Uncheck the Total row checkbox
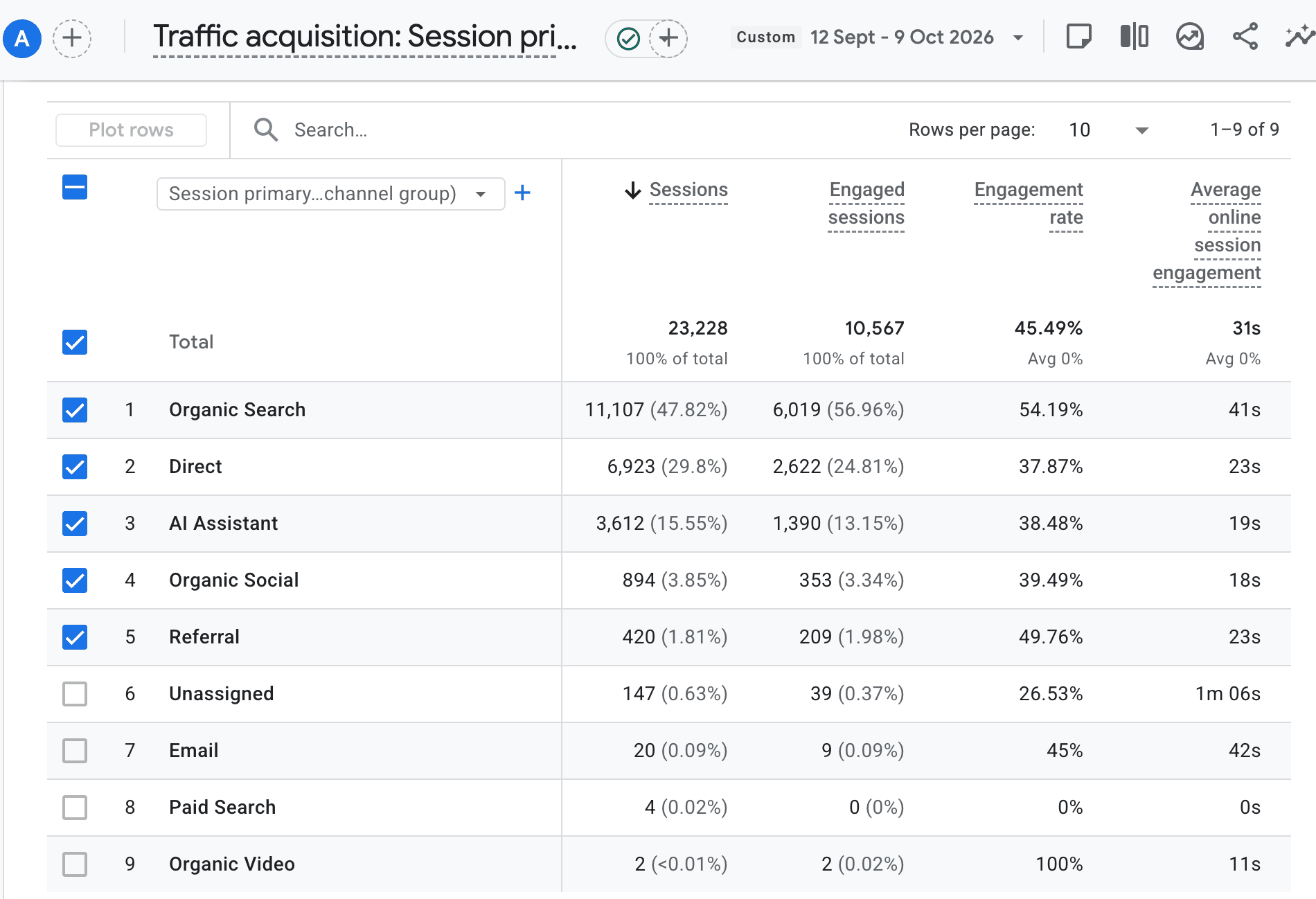The height and width of the screenshot is (899, 1316). coord(75,342)
